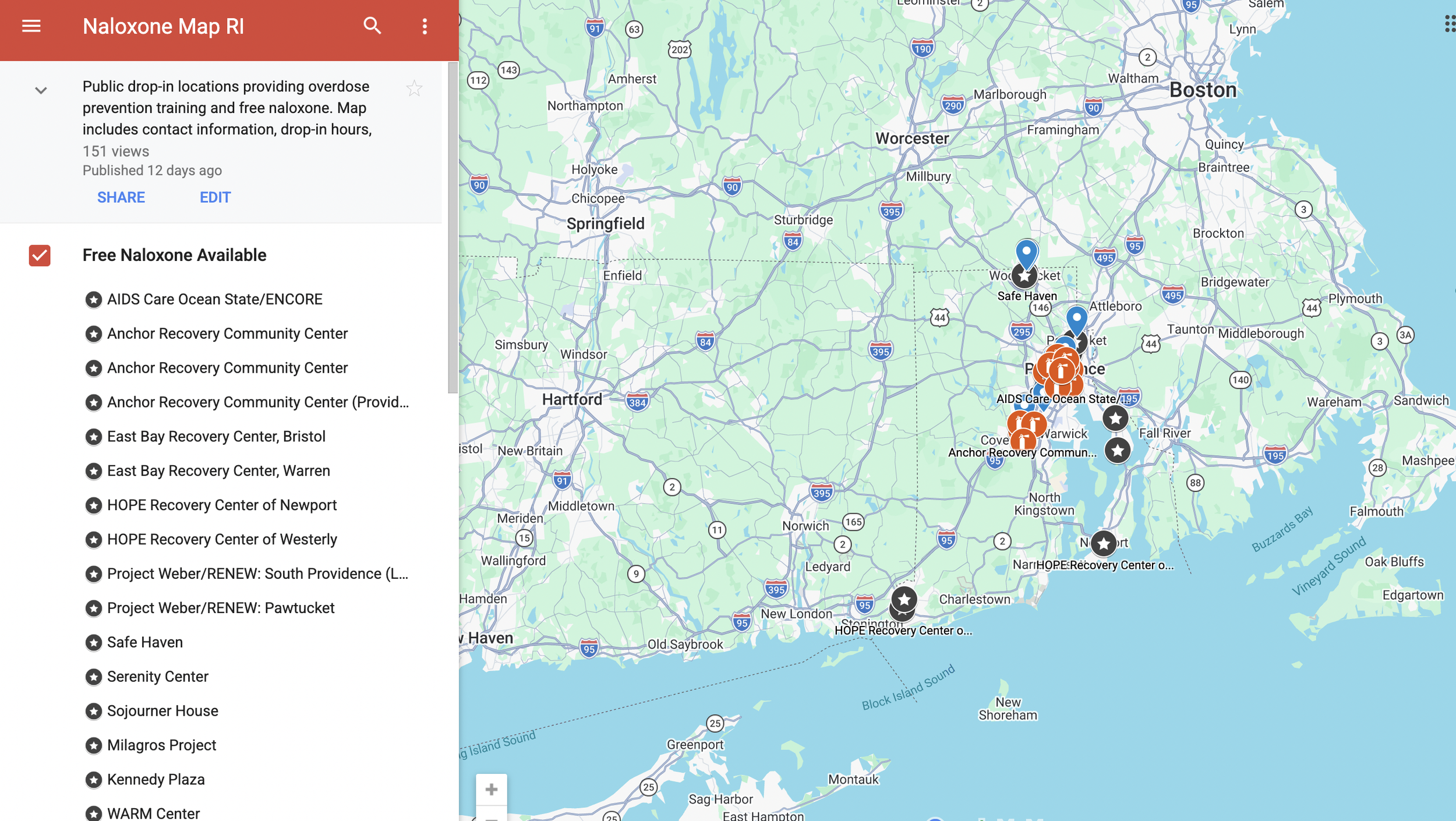Click the star marker west of Fall River
This screenshot has height=821, width=1456.
(1118, 451)
